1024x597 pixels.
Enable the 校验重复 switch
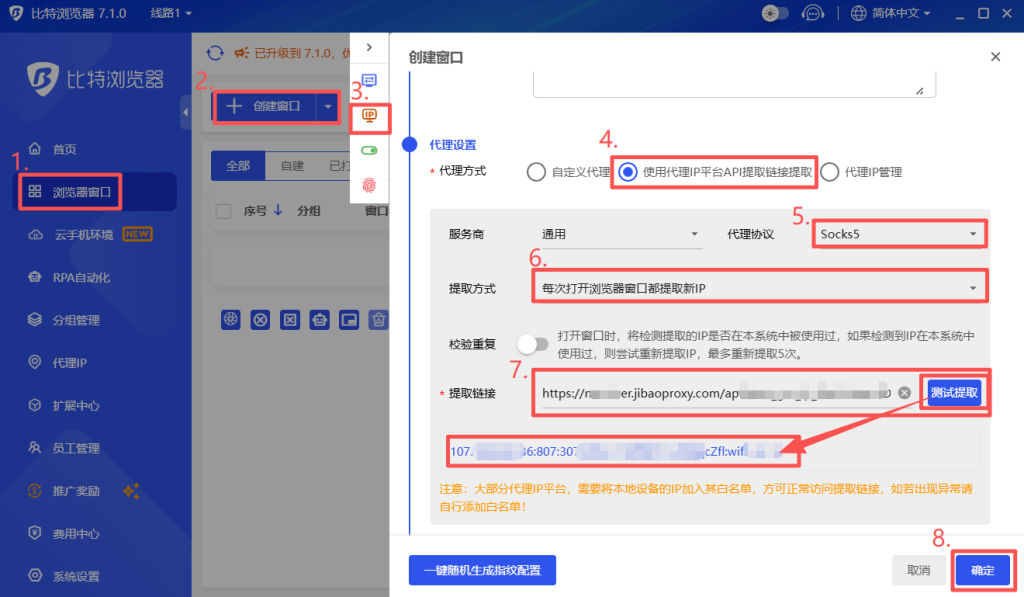pos(533,344)
